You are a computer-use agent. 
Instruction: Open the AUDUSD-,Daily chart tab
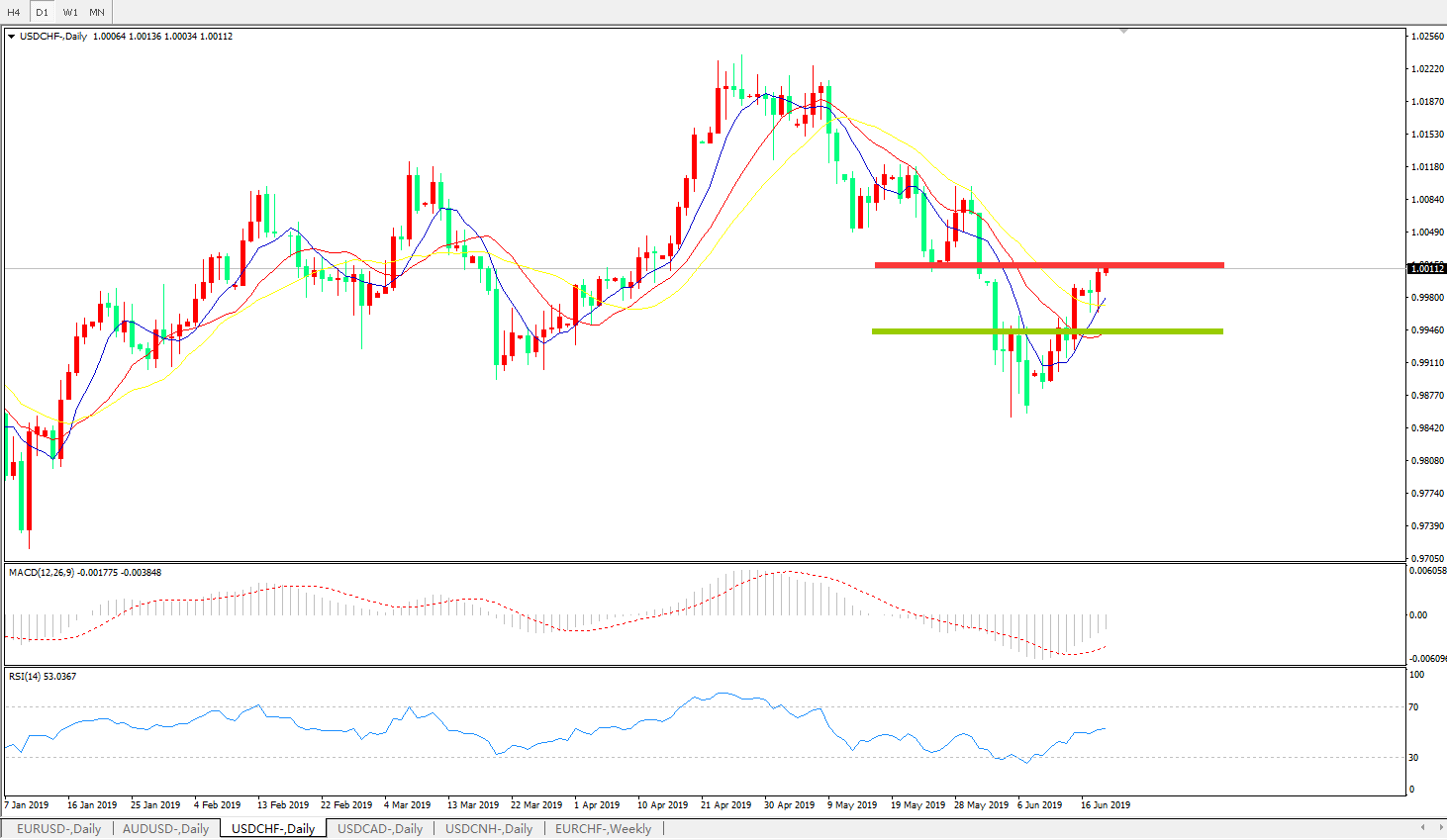[x=165, y=829]
